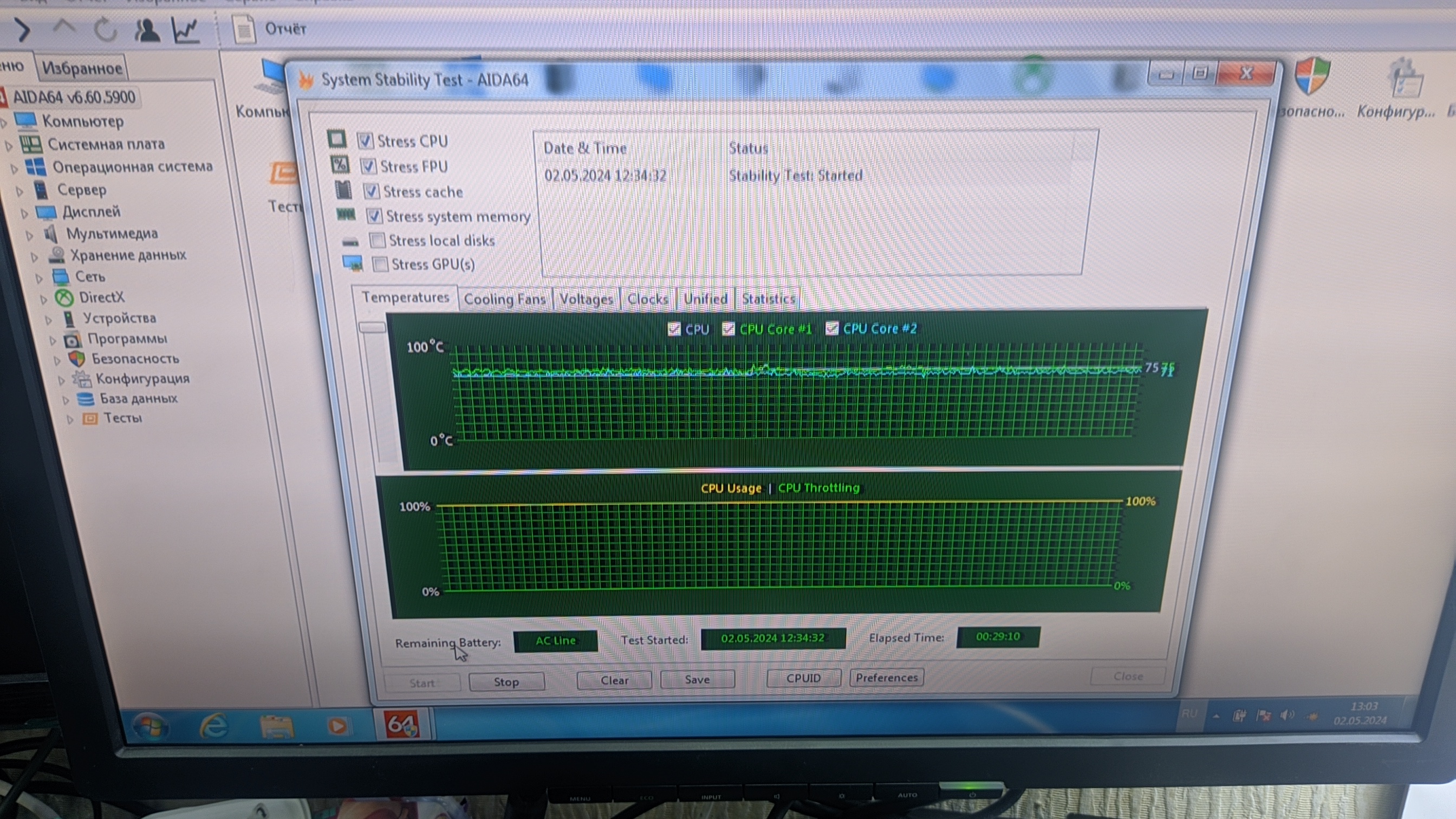Viewport: 1456px width, 819px height.
Task: Select the Программы software icon
Action: (73, 339)
